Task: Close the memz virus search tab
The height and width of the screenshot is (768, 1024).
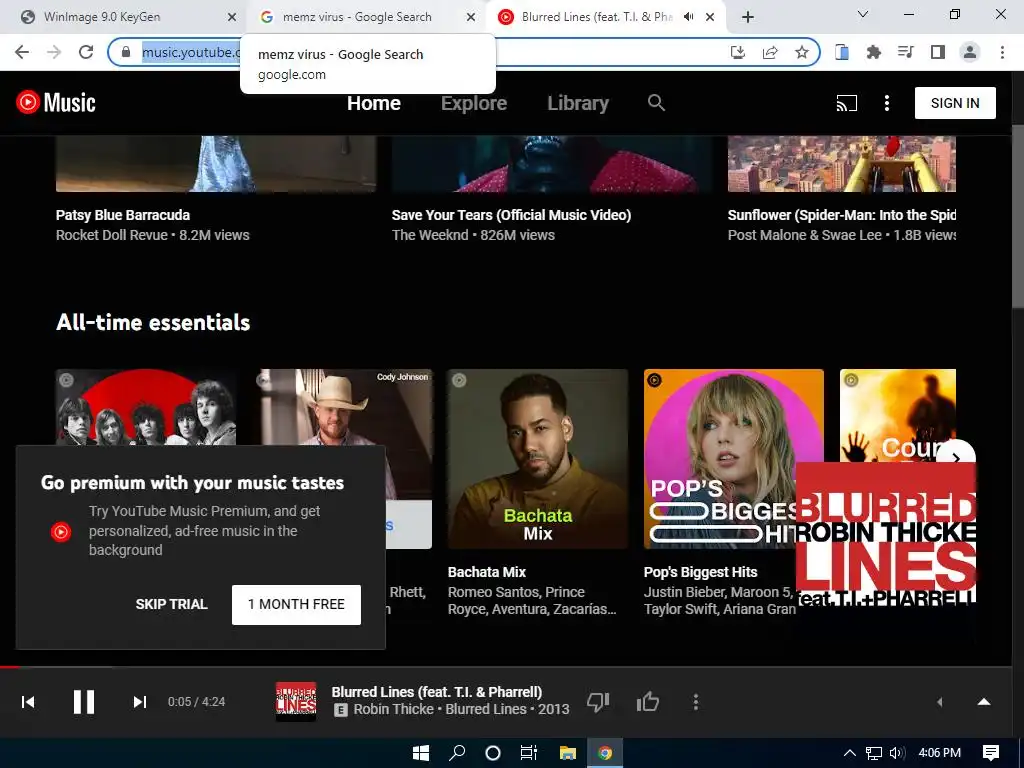Action: coord(471,17)
